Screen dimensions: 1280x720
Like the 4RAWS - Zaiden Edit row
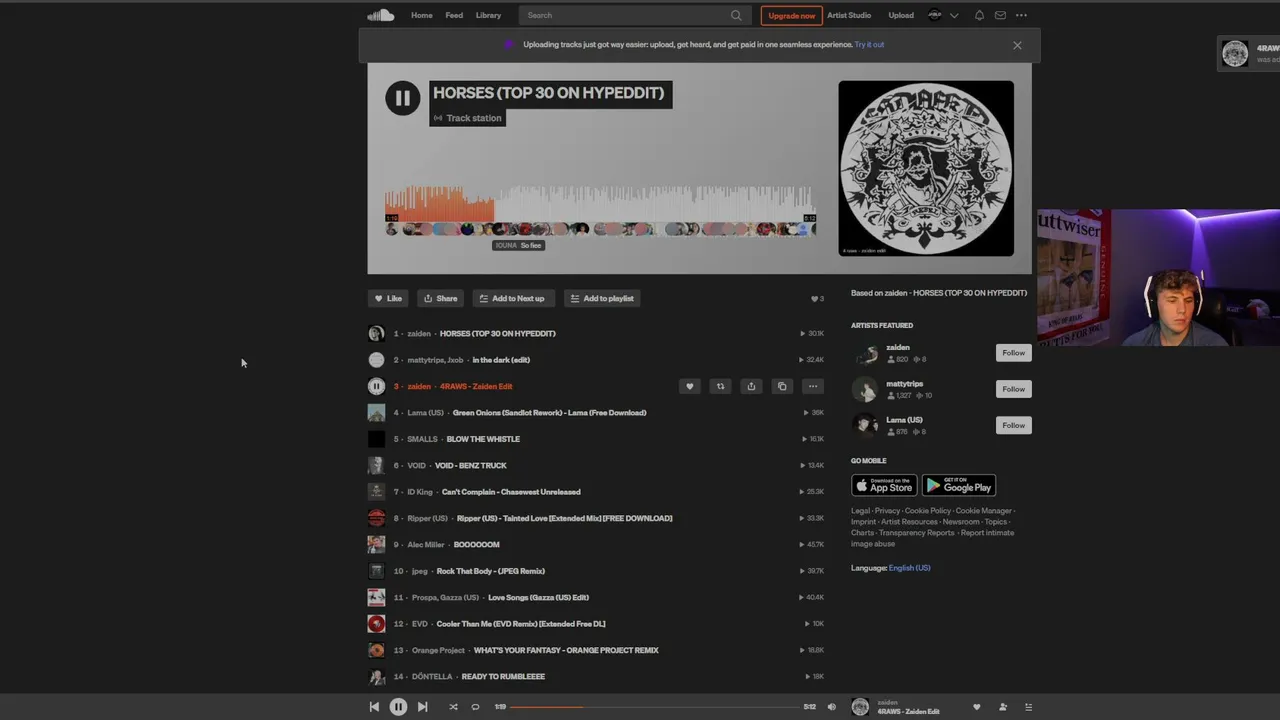(689, 386)
